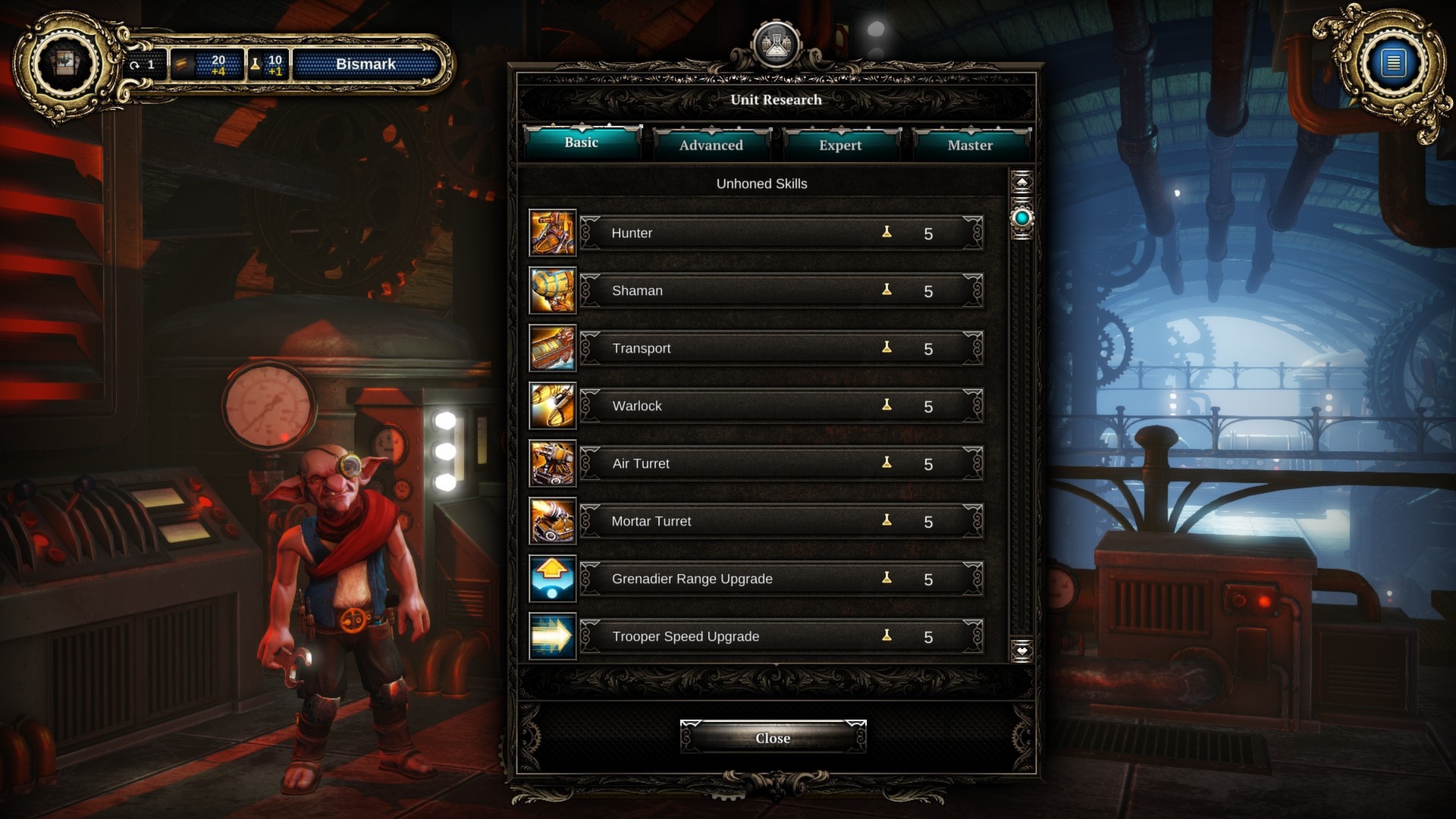The width and height of the screenshot is (1456, 819).
Task: Select the Trooper Speed Upgrade icon
Action: coord(553,636)
